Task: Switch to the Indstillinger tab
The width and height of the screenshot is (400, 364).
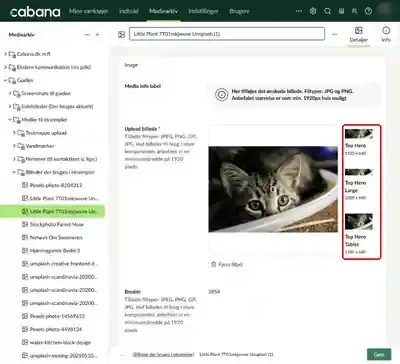Action: (x=203, y=11)
